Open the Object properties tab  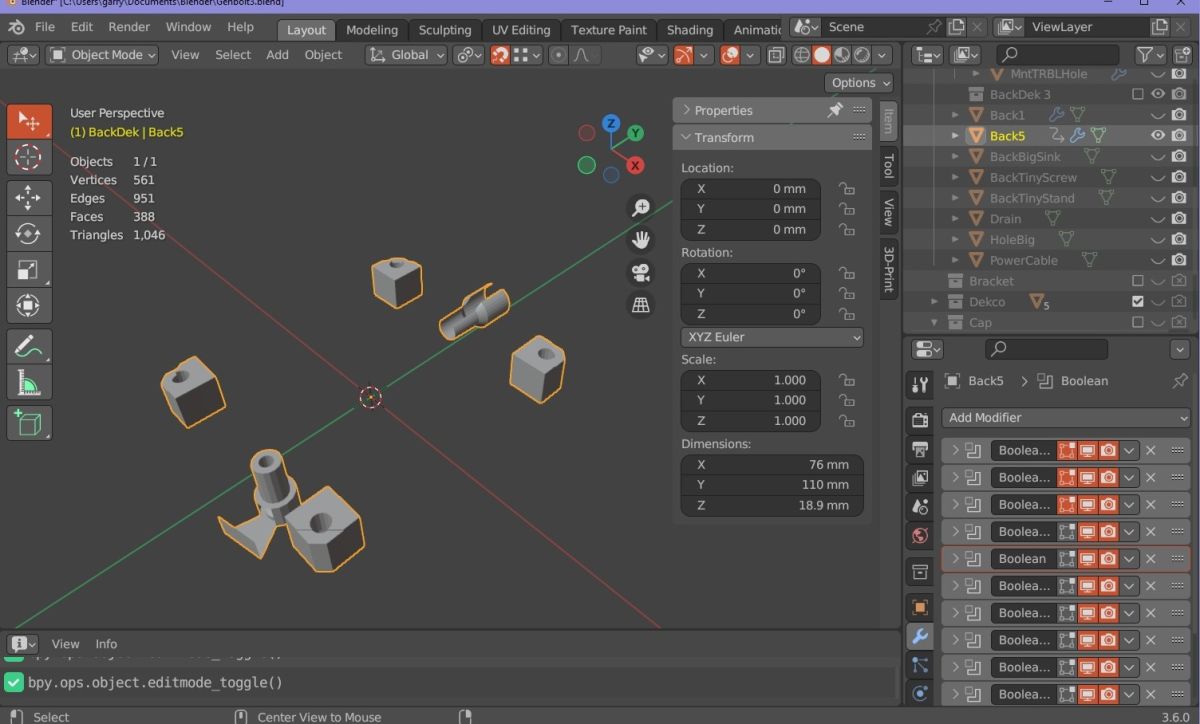[921, 607]
